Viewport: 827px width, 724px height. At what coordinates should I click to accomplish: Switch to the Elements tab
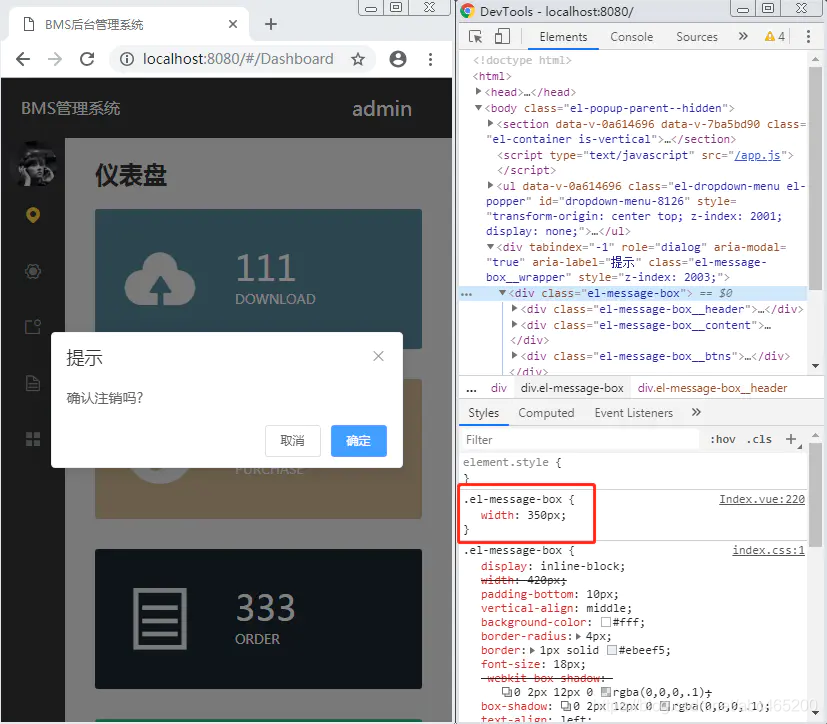563,37
